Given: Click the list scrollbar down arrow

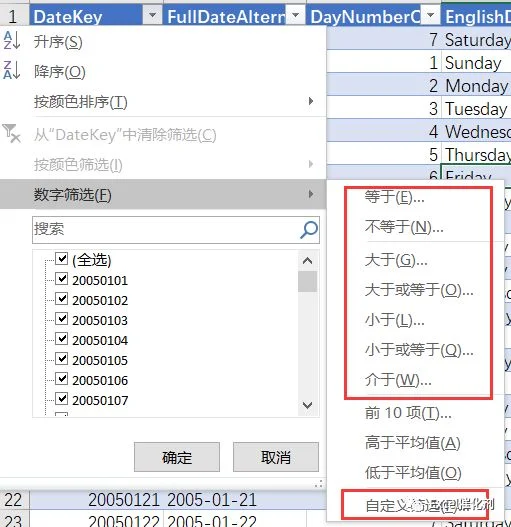Looking at the screenshot, I should click(x=307, y=405).
